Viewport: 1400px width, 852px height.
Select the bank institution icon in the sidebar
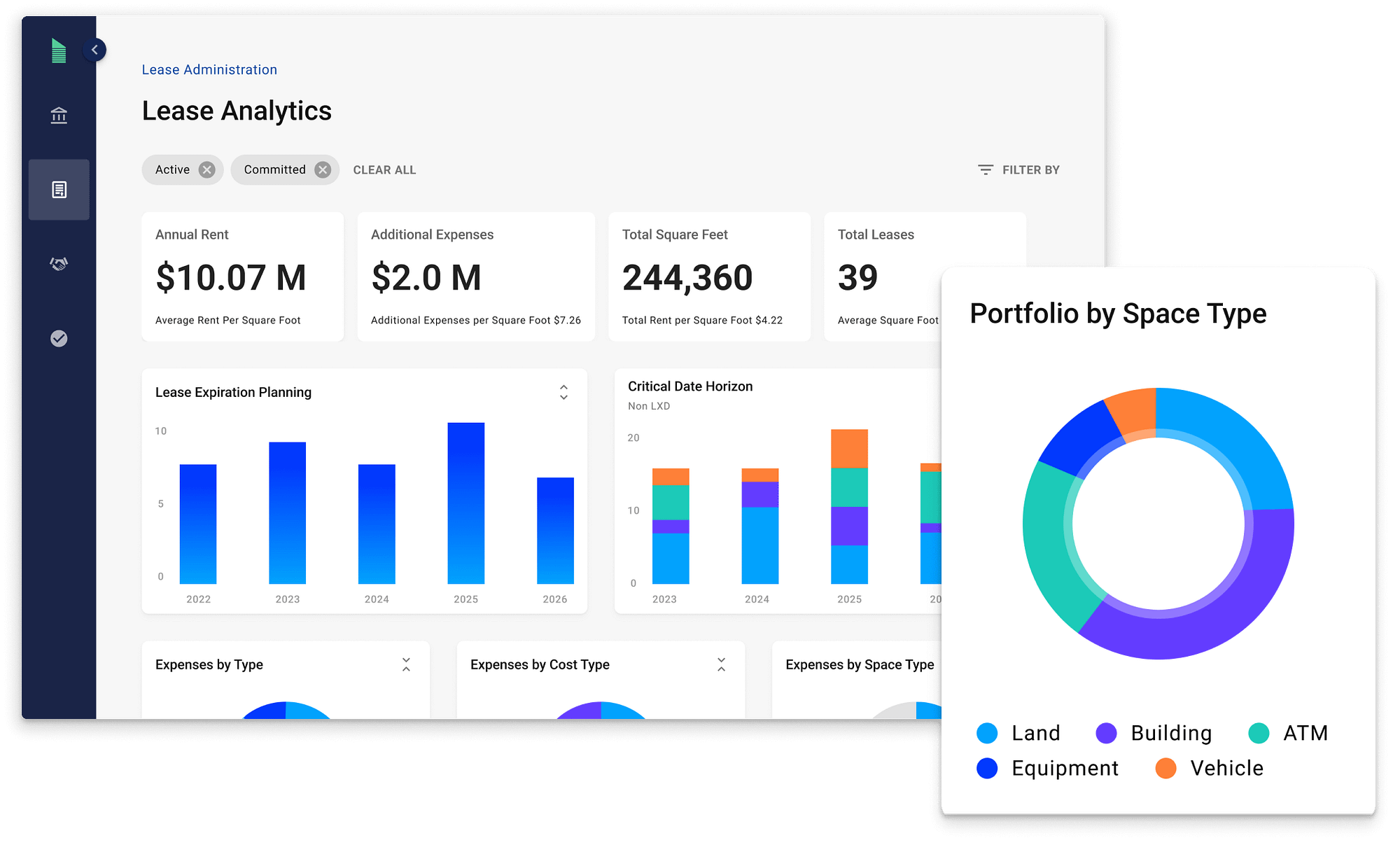click(x=59, y=115)
